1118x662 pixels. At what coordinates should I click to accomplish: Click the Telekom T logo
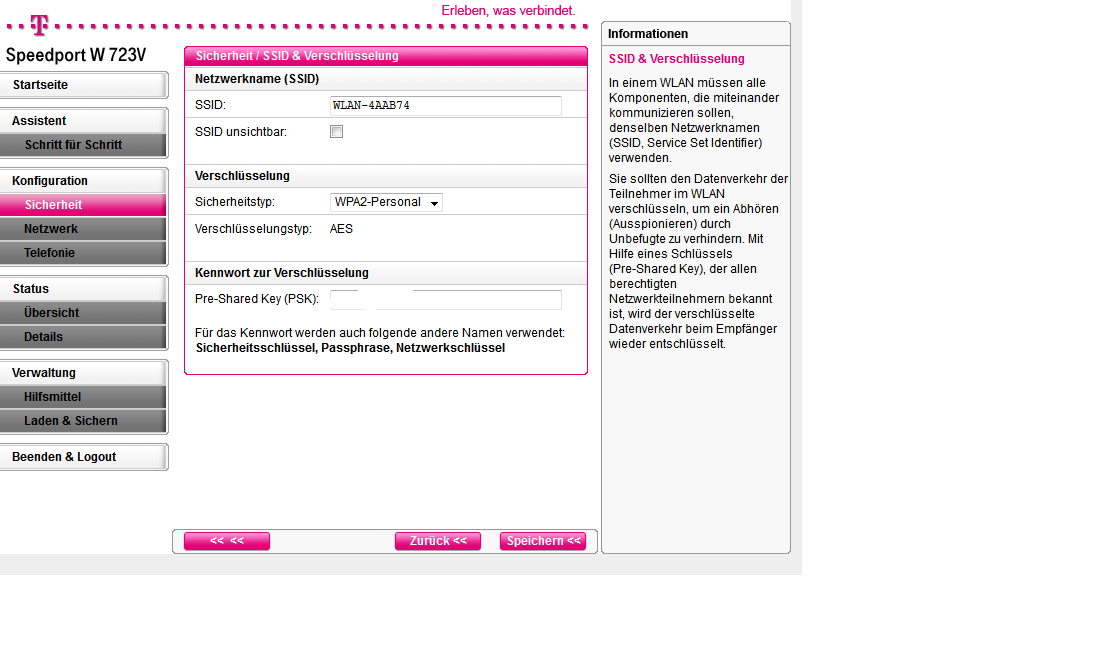[x=39, y=23]
